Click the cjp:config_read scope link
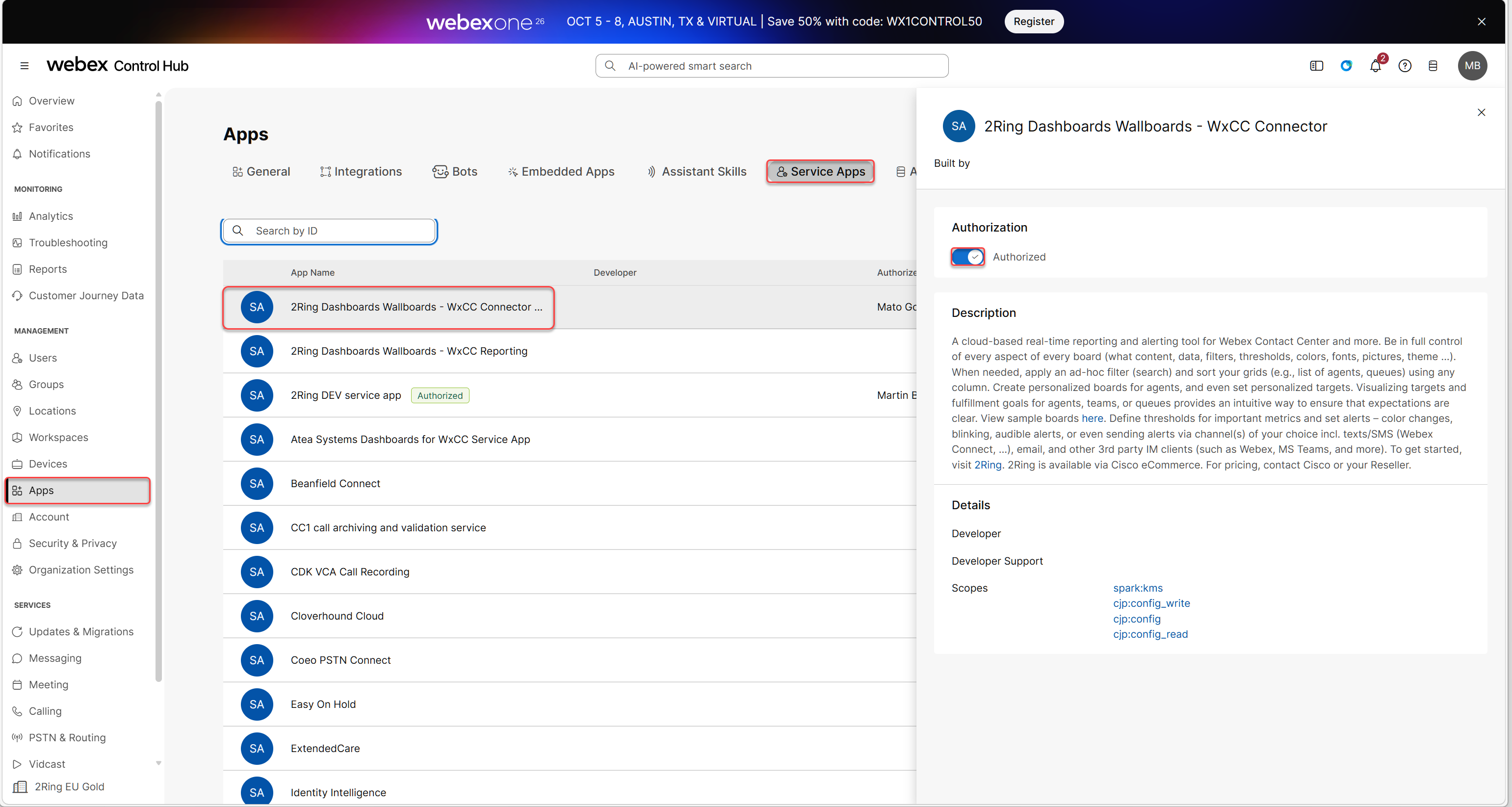This screenshot has width=1512, height=807. (x=1150, y=634)
